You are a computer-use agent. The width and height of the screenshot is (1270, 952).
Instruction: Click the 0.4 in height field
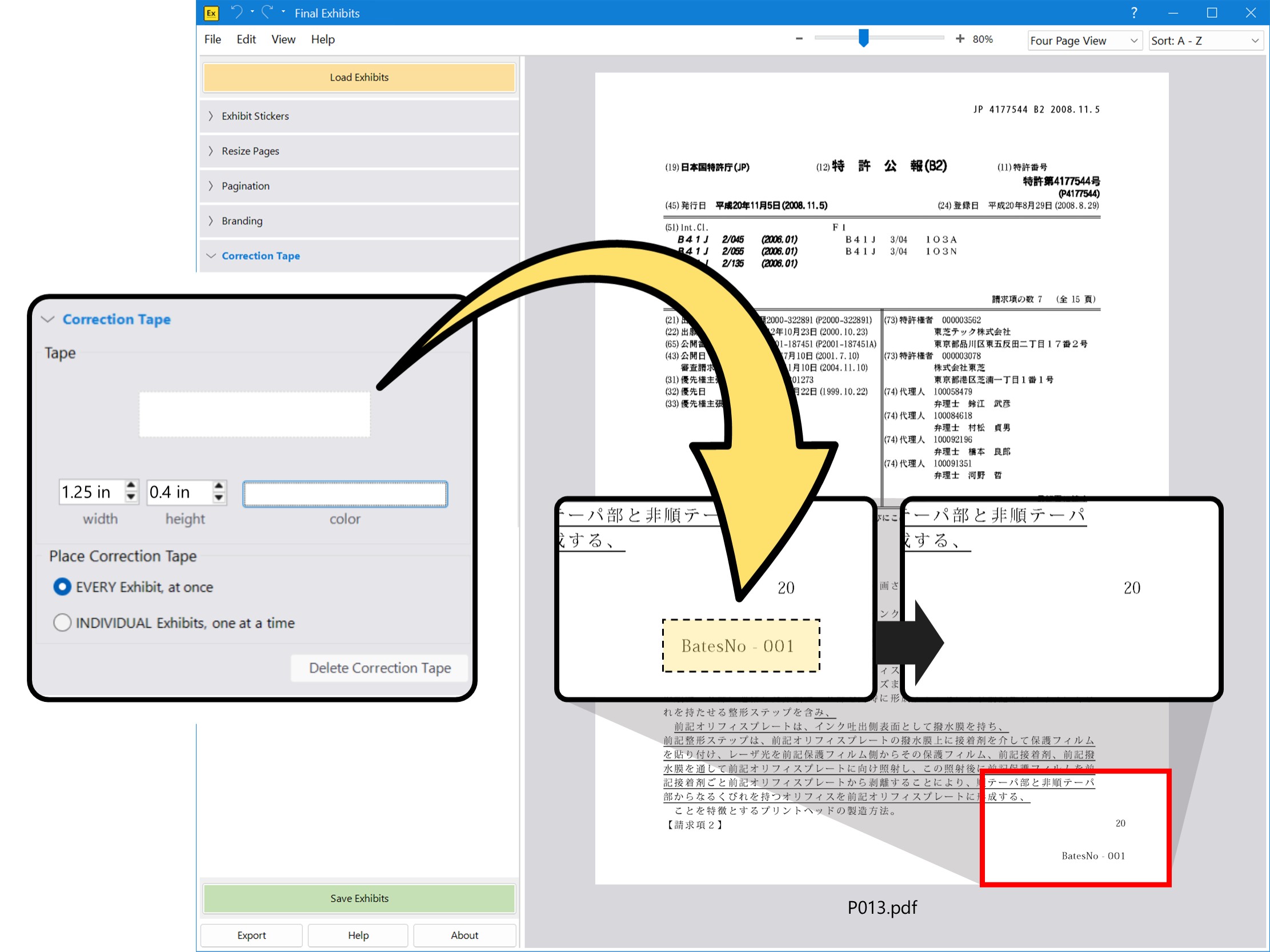[x=180, y=492]
